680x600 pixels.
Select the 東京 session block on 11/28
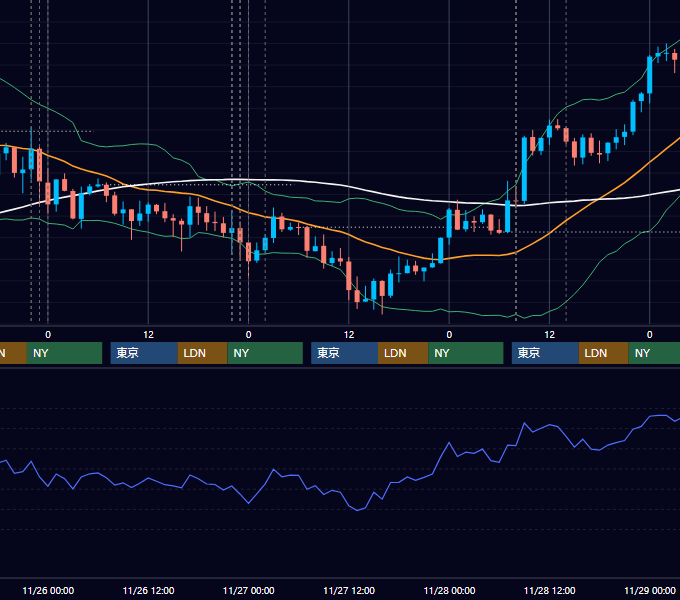545,353
